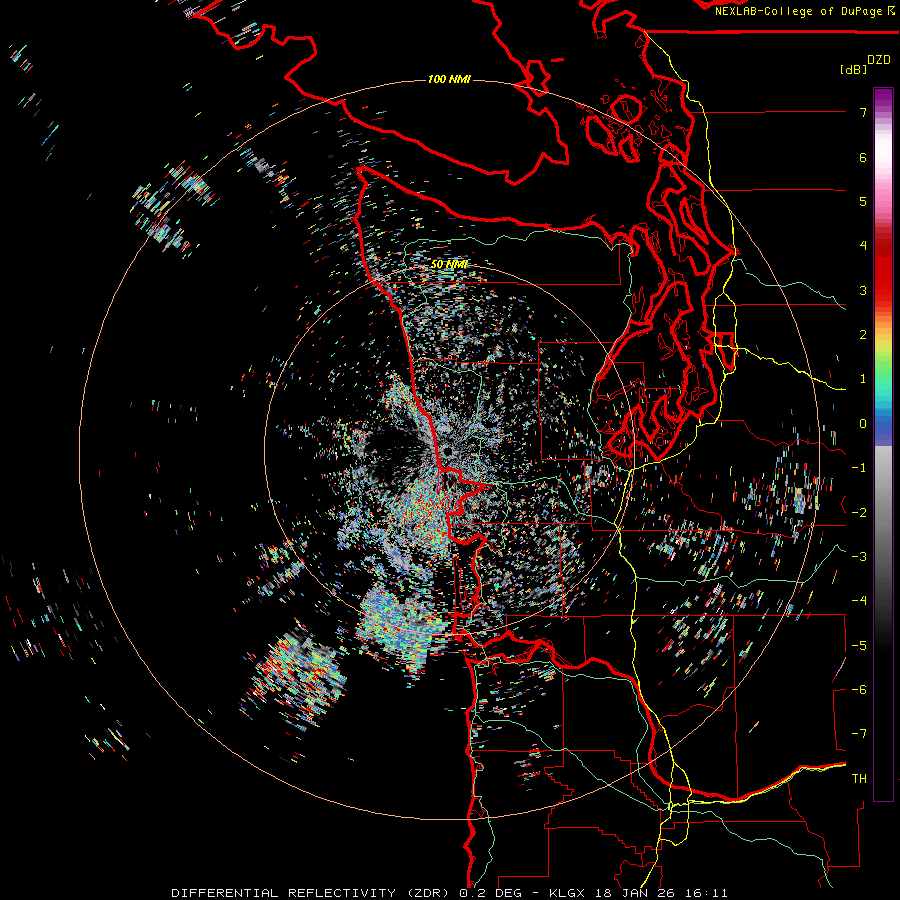Click the KLGX radar site identifier
The height and width of the screenshot is (900, 900).
[567, 893]
